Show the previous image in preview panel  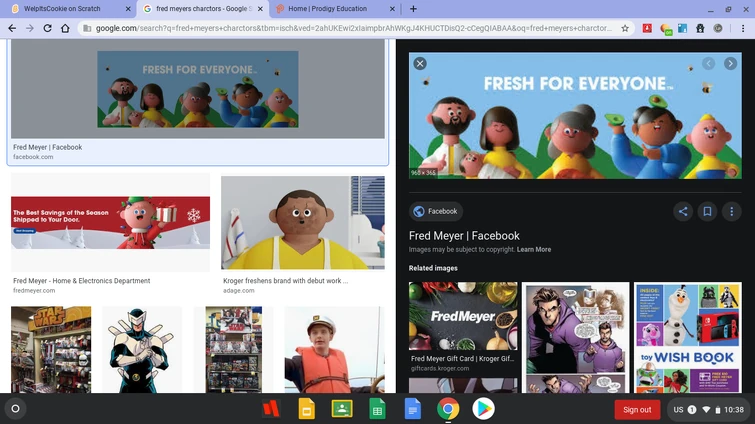coord(708,64)
